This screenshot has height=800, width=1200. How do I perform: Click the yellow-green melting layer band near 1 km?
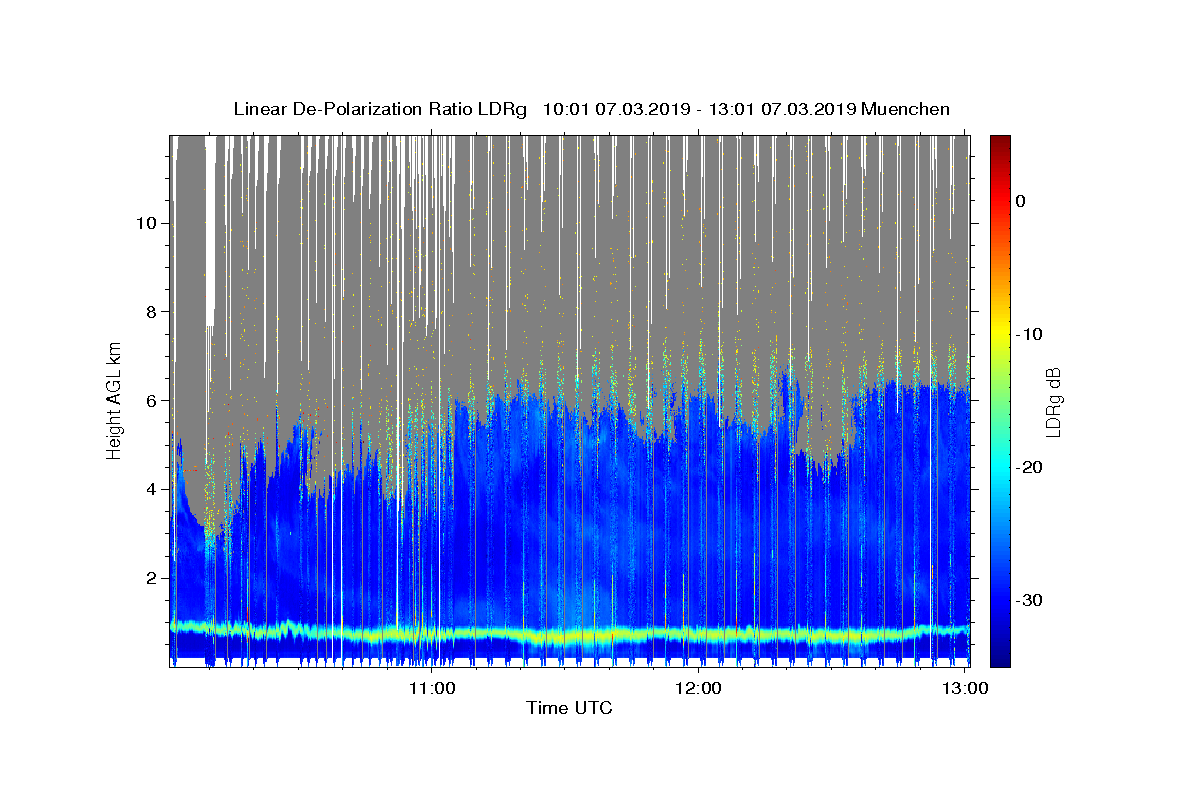pyautogui.click(x=570, y=634)
